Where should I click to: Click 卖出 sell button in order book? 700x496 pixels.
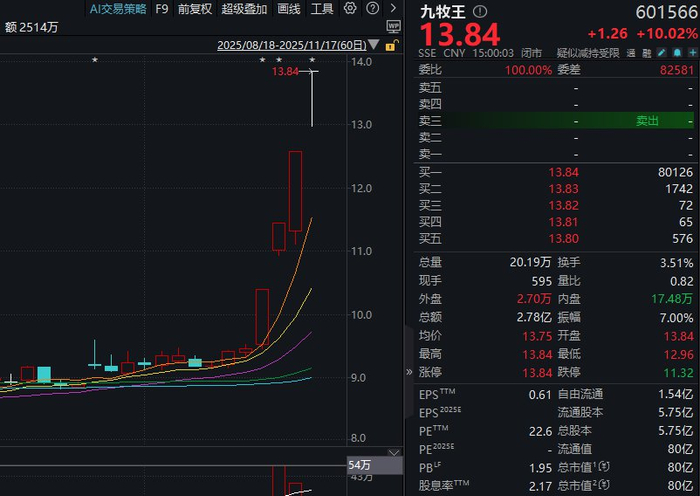[647, 121]
